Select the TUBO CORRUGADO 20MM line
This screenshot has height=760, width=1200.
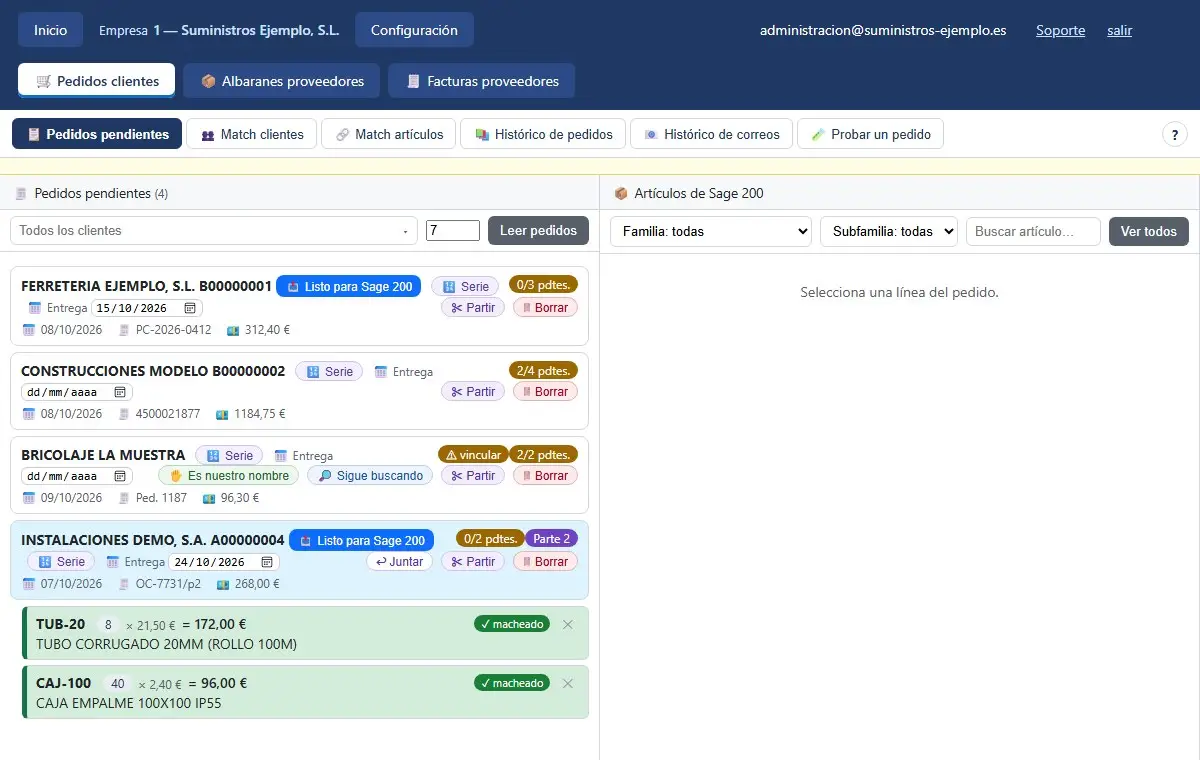pyautogui.click(x=305, y=633)
